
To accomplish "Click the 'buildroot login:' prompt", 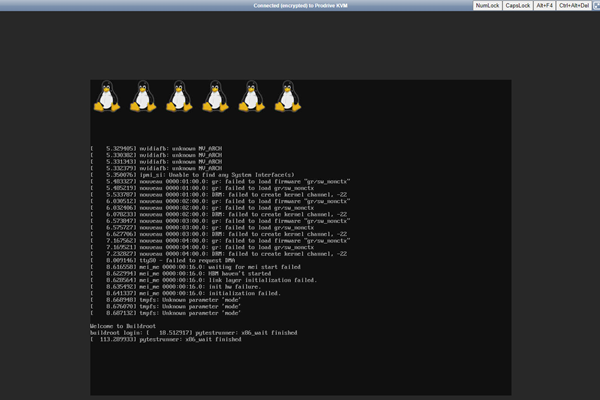I will pyautogui.click(x=116, y=333).
